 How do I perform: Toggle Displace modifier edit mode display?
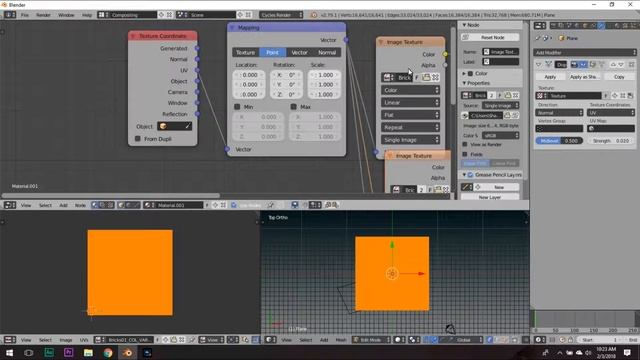pyautogui.click(x=592, y=64)
